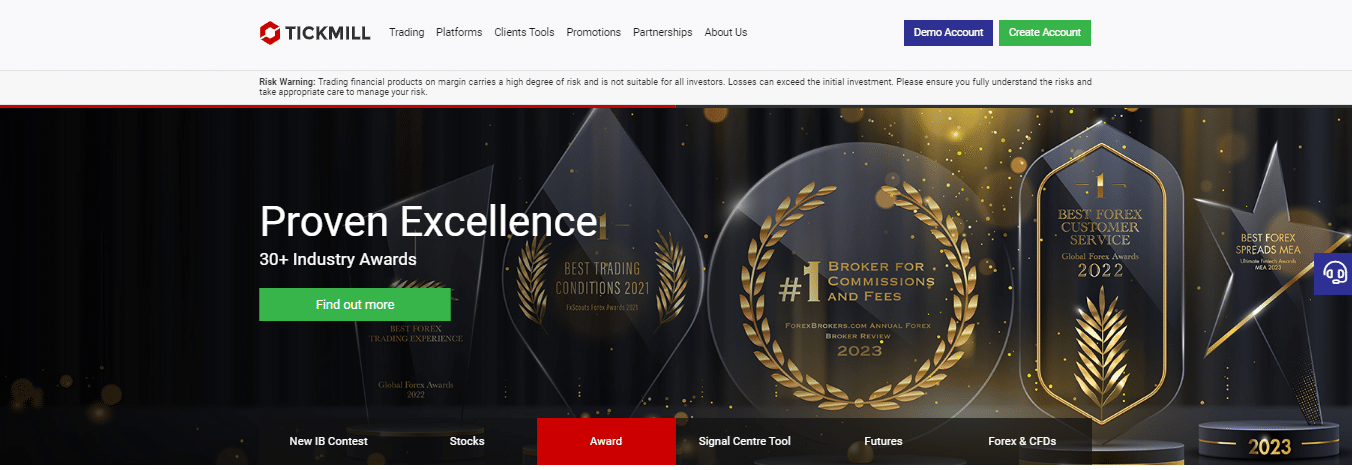Click the Risk Warning text
The height and width of the screenshot is (470, 1352).
point(675,86)
